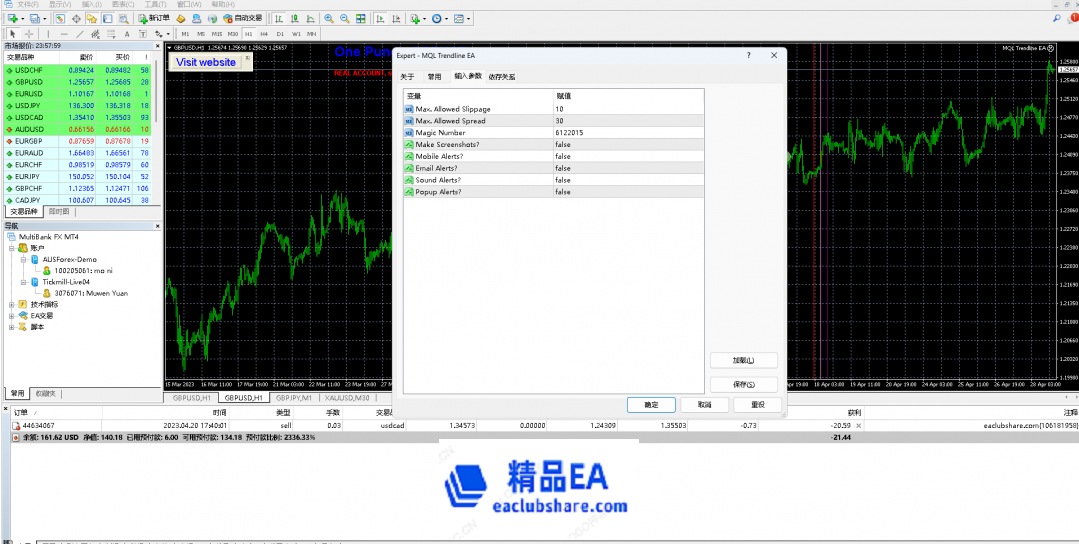
Task: Open the new chart icon in toolbar
Action: tap(12, 19)
